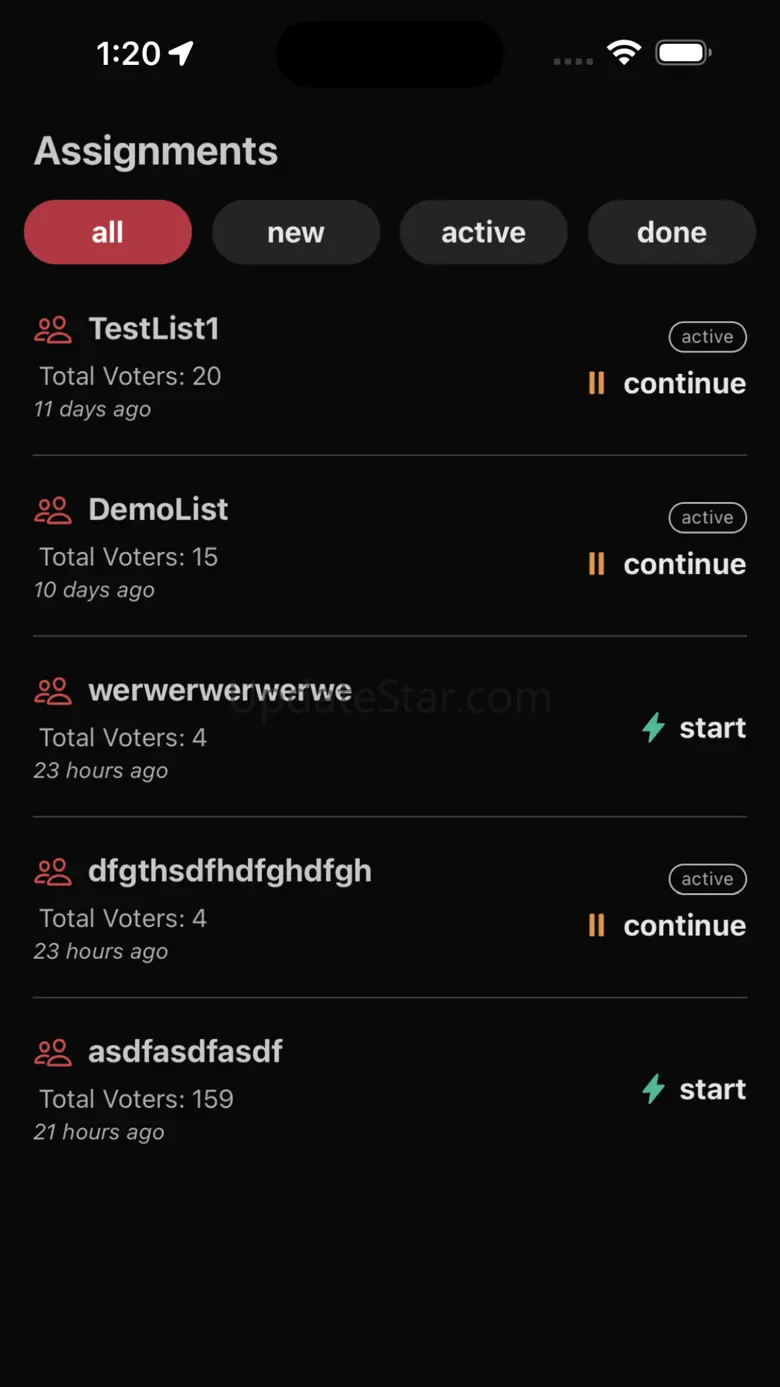Switch to the "new" filter tab

pyautogui.click(x=296, y=232)
